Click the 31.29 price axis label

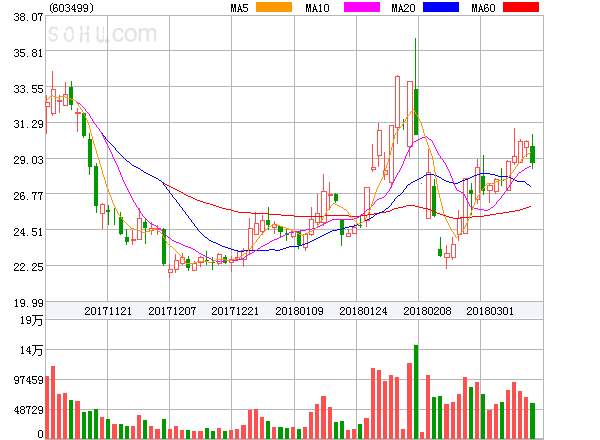point(28,124)
